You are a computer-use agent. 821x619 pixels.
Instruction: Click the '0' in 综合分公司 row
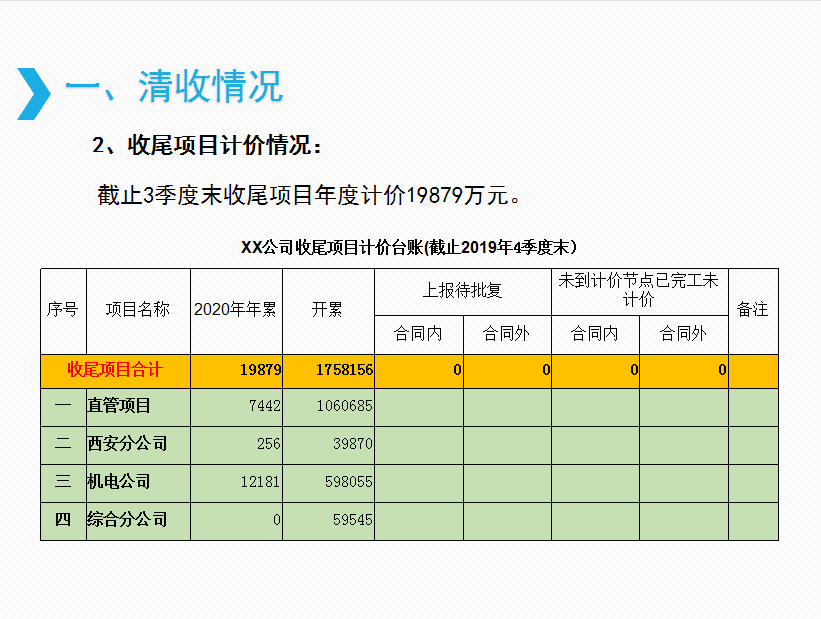click(276, 520)
